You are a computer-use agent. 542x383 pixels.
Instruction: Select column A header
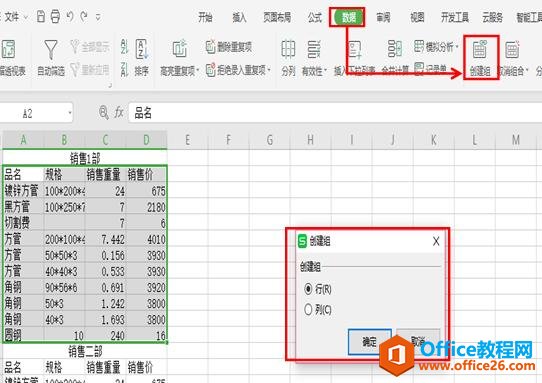pos(23,140)
